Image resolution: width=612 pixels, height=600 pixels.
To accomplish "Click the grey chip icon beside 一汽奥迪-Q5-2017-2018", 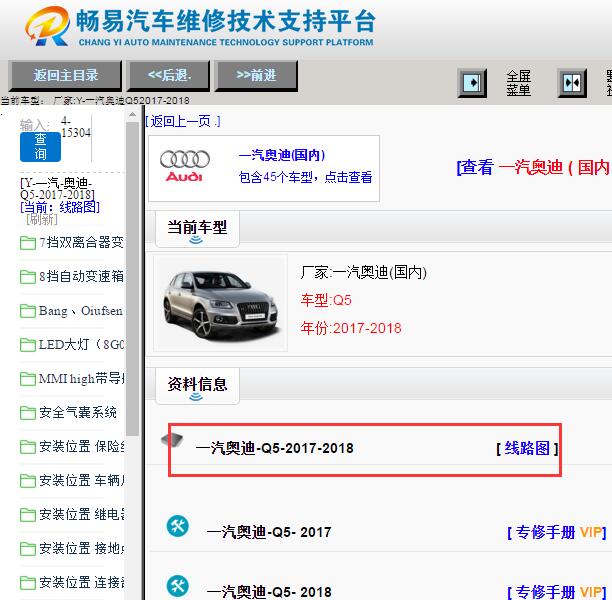I will click(x=172, y=440).
